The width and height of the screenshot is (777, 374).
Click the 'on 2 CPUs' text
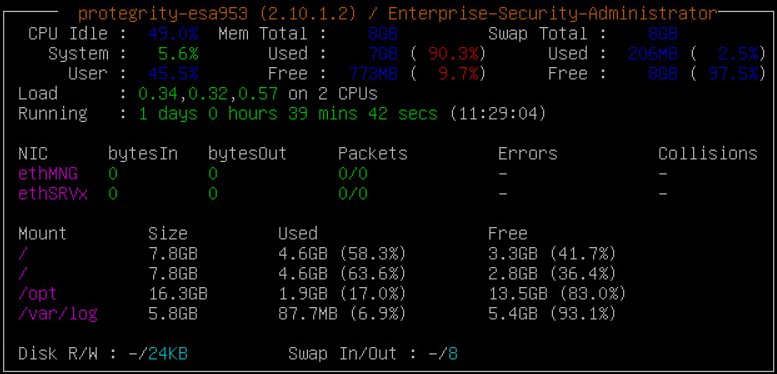point(333,94)
